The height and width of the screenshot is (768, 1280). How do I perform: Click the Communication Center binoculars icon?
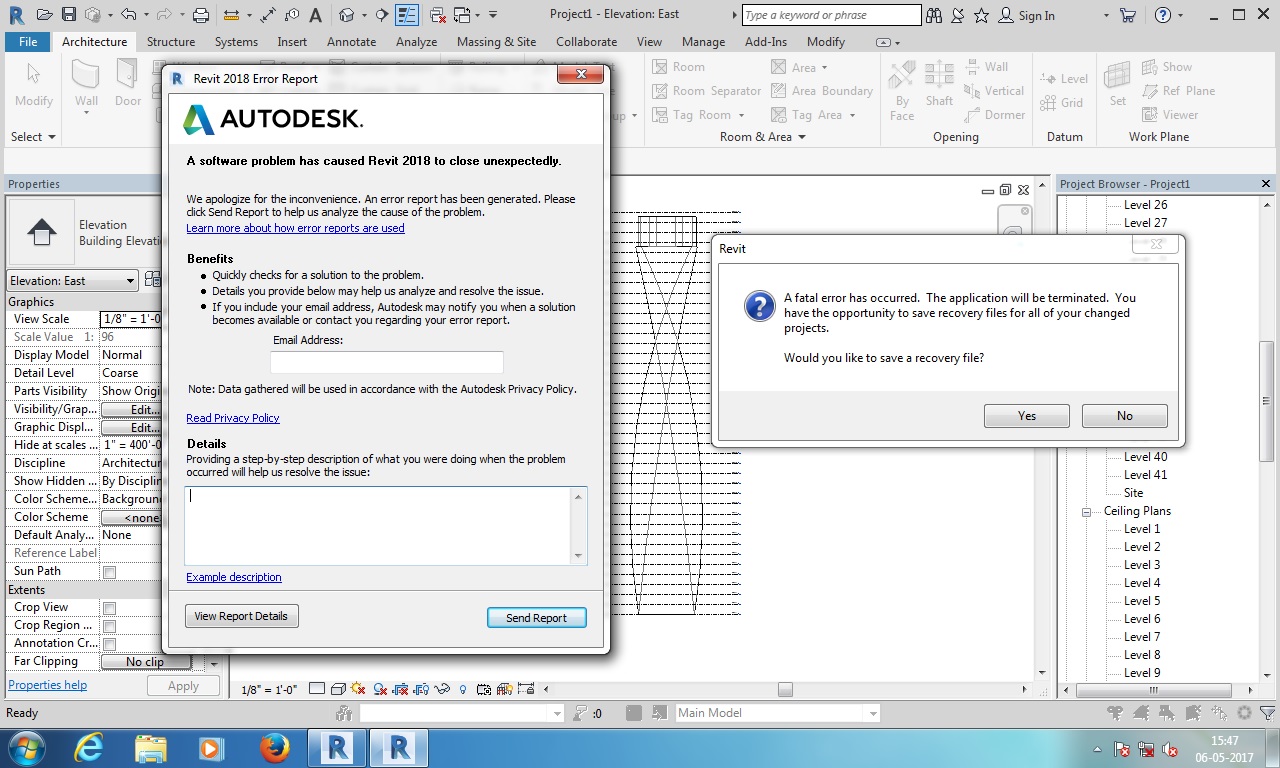click(933, 15)
